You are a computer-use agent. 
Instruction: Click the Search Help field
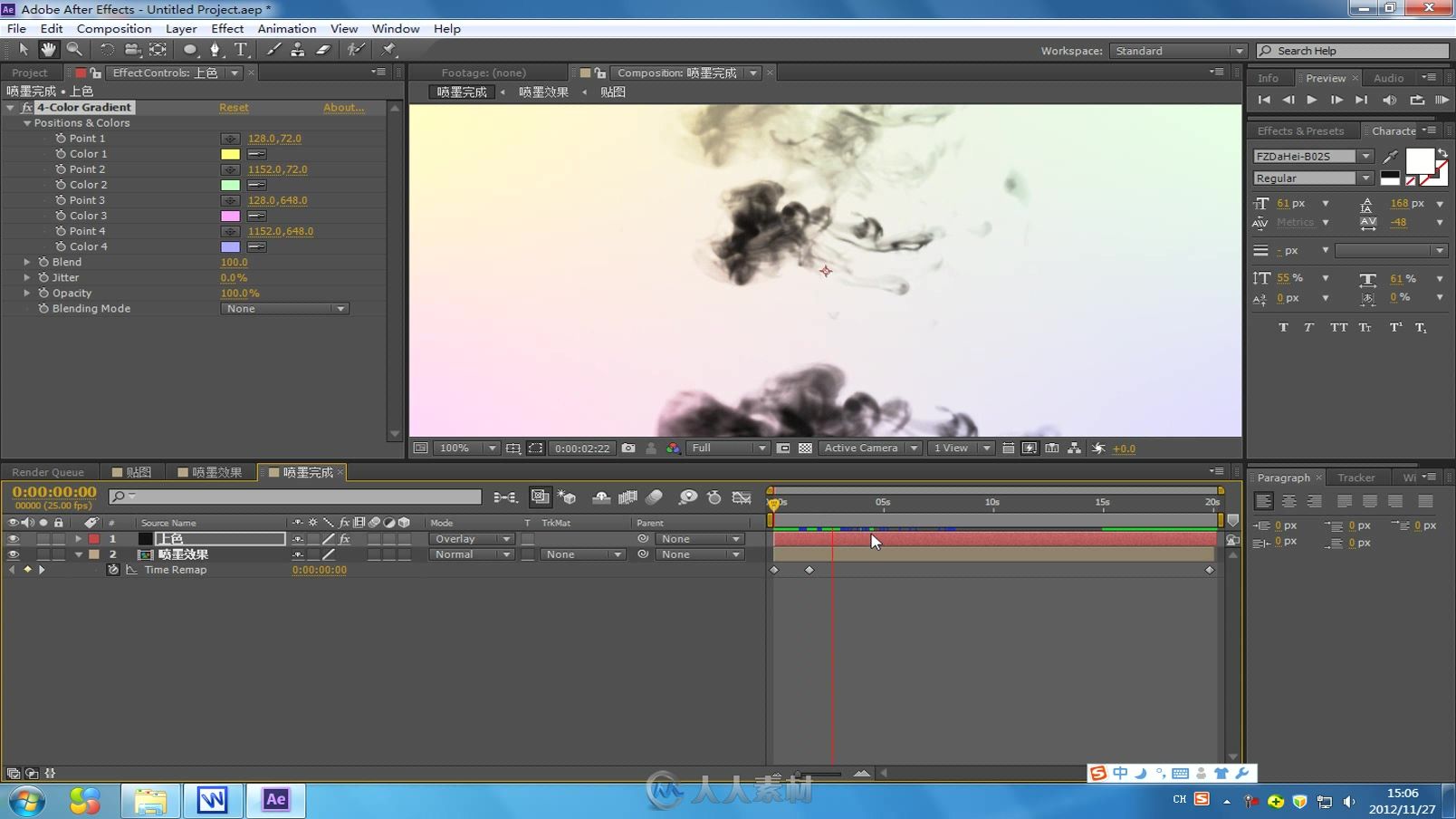(1355, 51)
